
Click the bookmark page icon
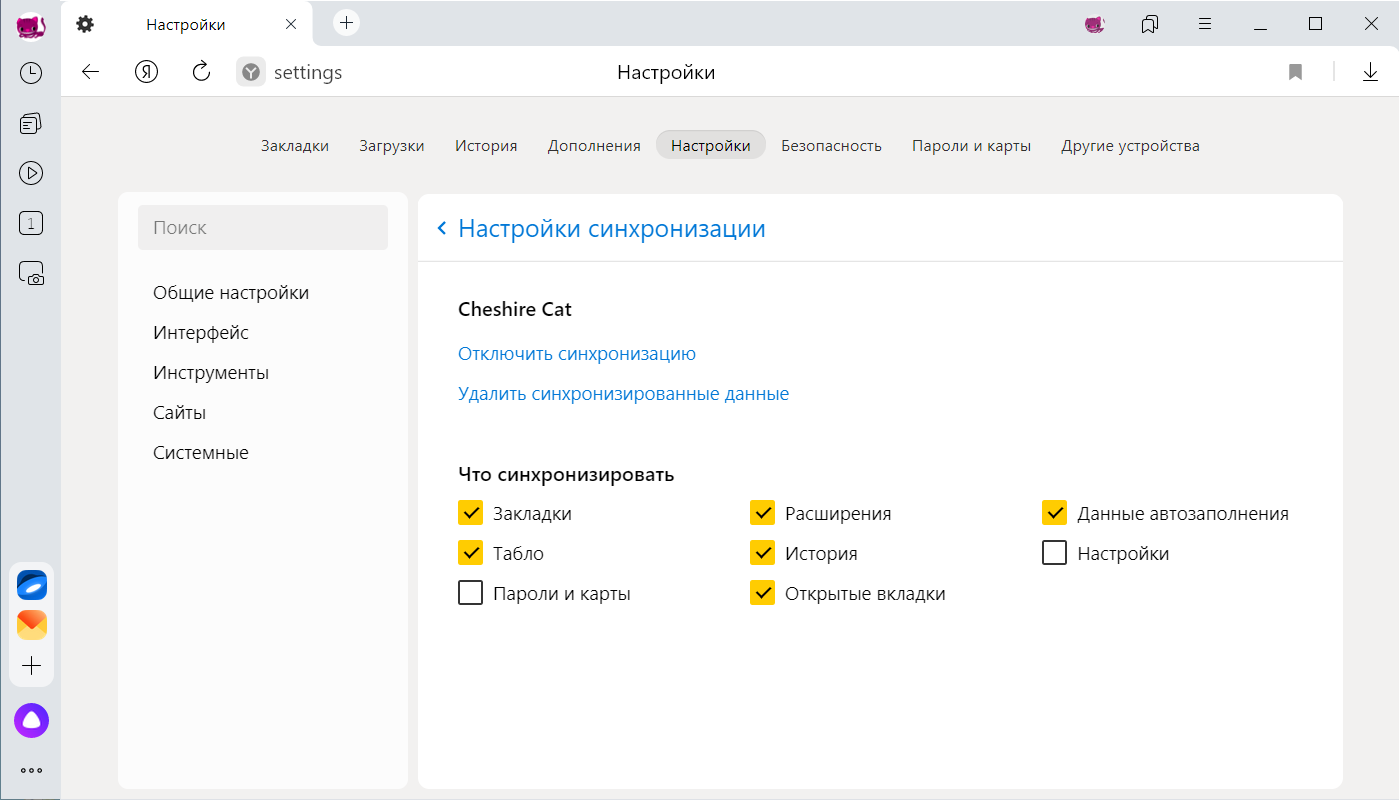[x=1295, y=72]
